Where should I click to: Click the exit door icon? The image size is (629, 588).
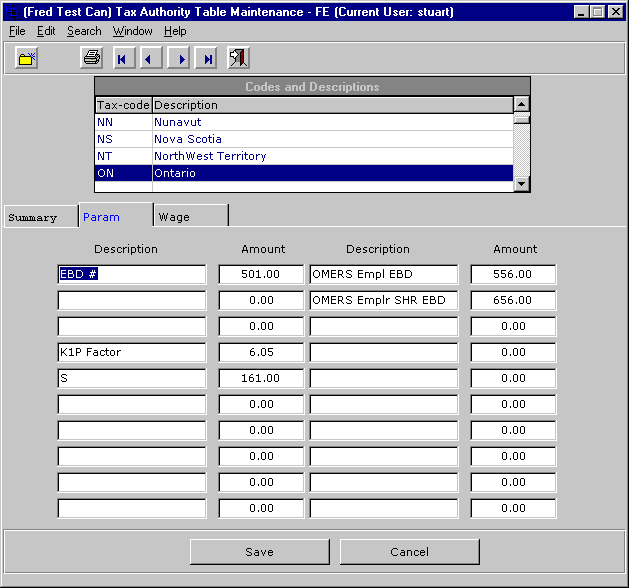(x=239, y=58)
